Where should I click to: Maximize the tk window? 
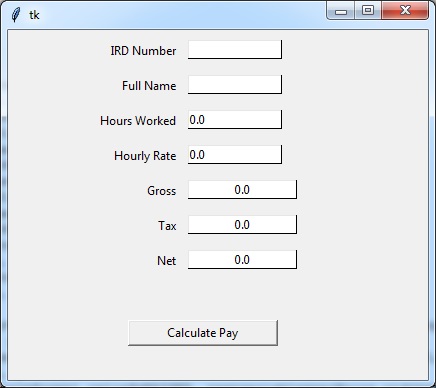(x=368, y=11)
